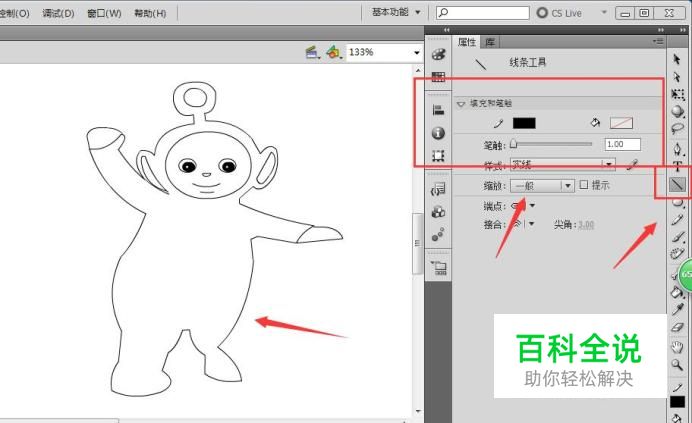Collapse the tools panel double-arrow
This screenshot has width=692, height=423.
click(683, 30)
